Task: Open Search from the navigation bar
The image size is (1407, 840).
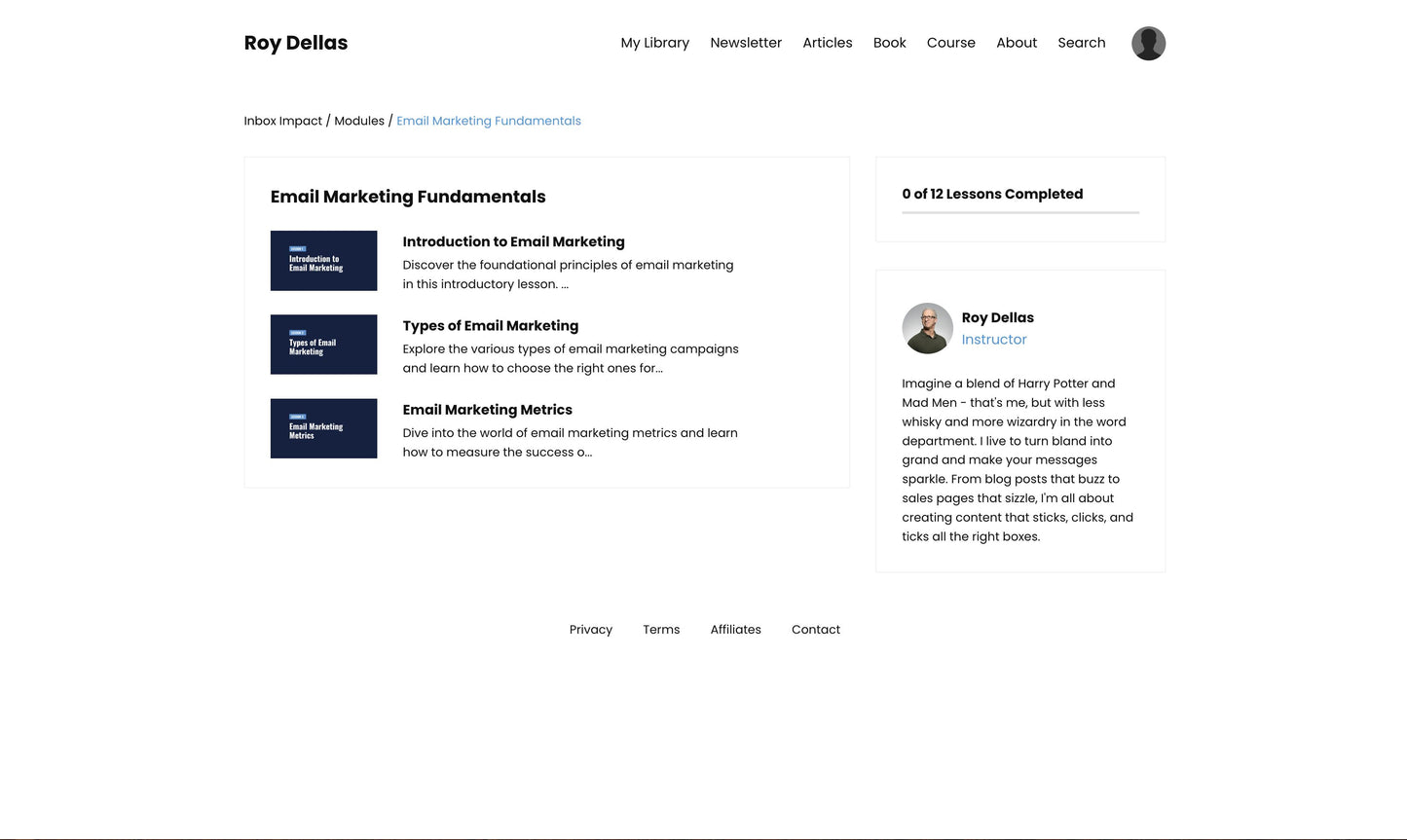Action: tap(1081, 43)
